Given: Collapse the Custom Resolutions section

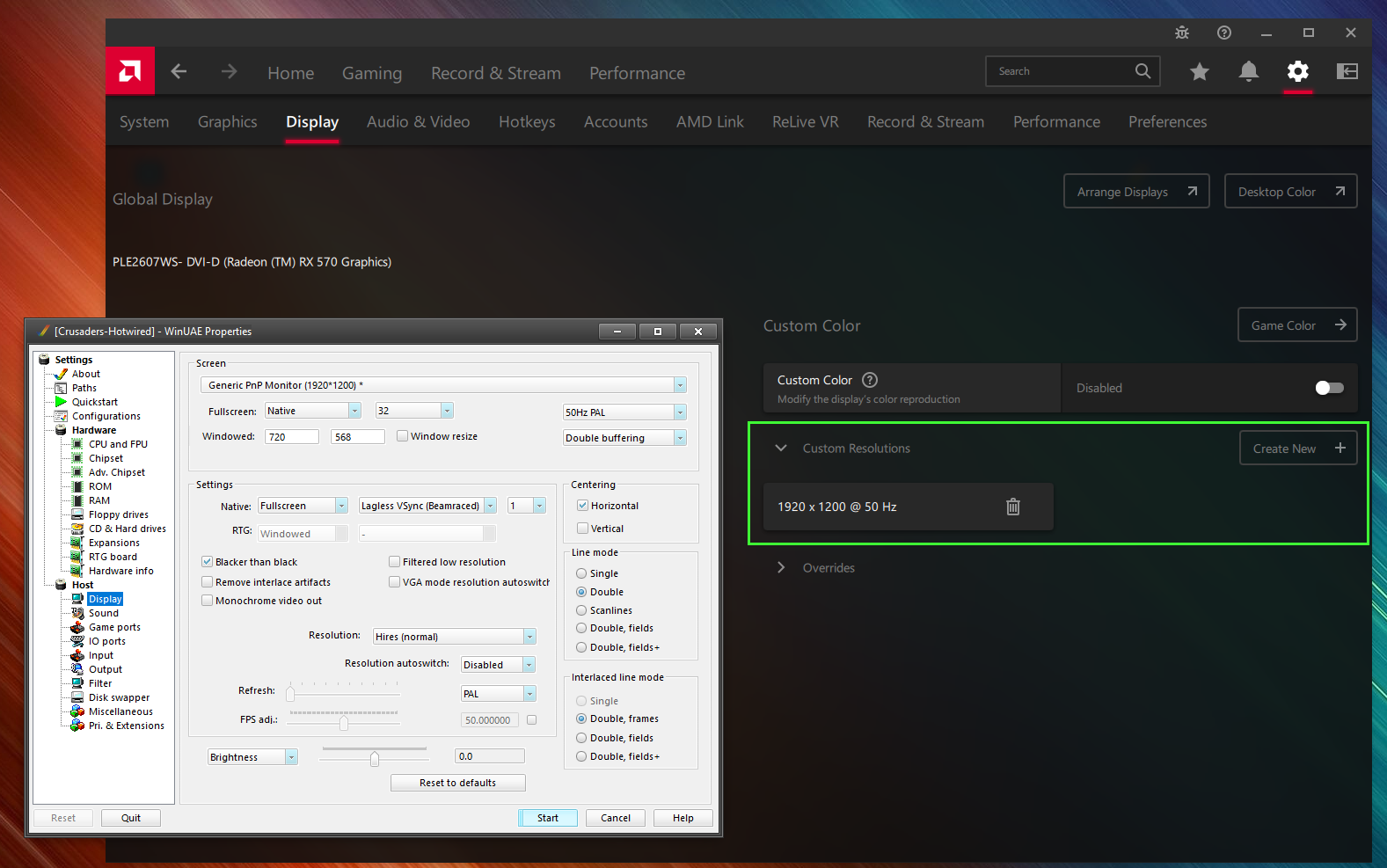Looking at the screenshot, I should pyautogui.click(x=781, y=449).
